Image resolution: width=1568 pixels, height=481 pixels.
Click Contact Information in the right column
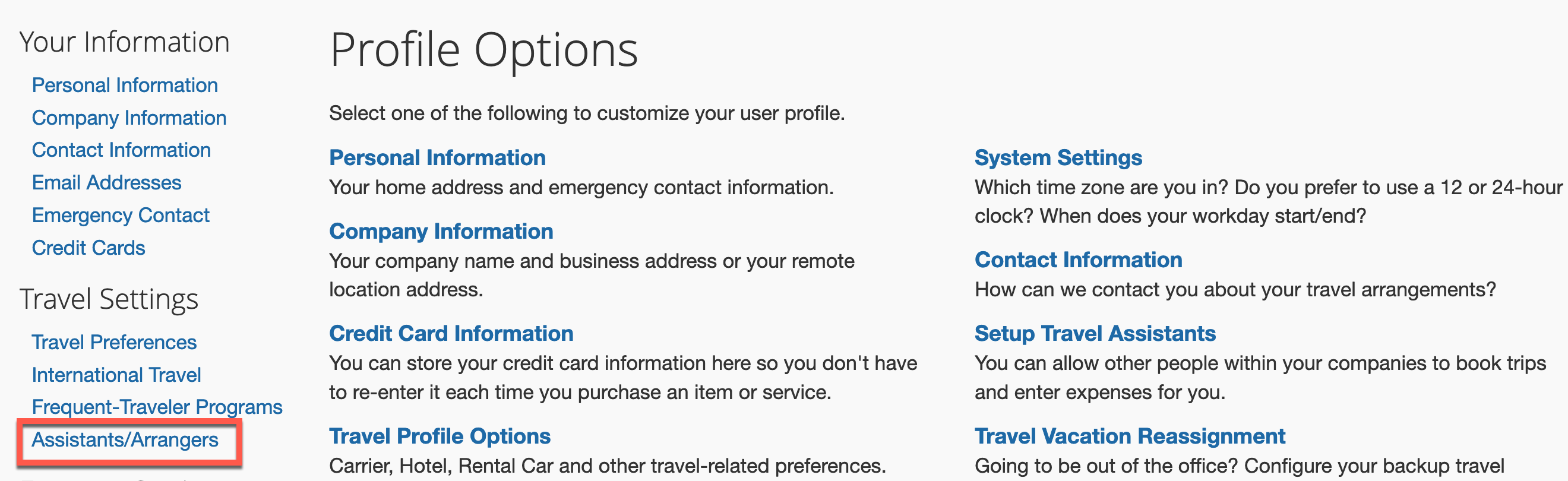[x=1078, y=260]
